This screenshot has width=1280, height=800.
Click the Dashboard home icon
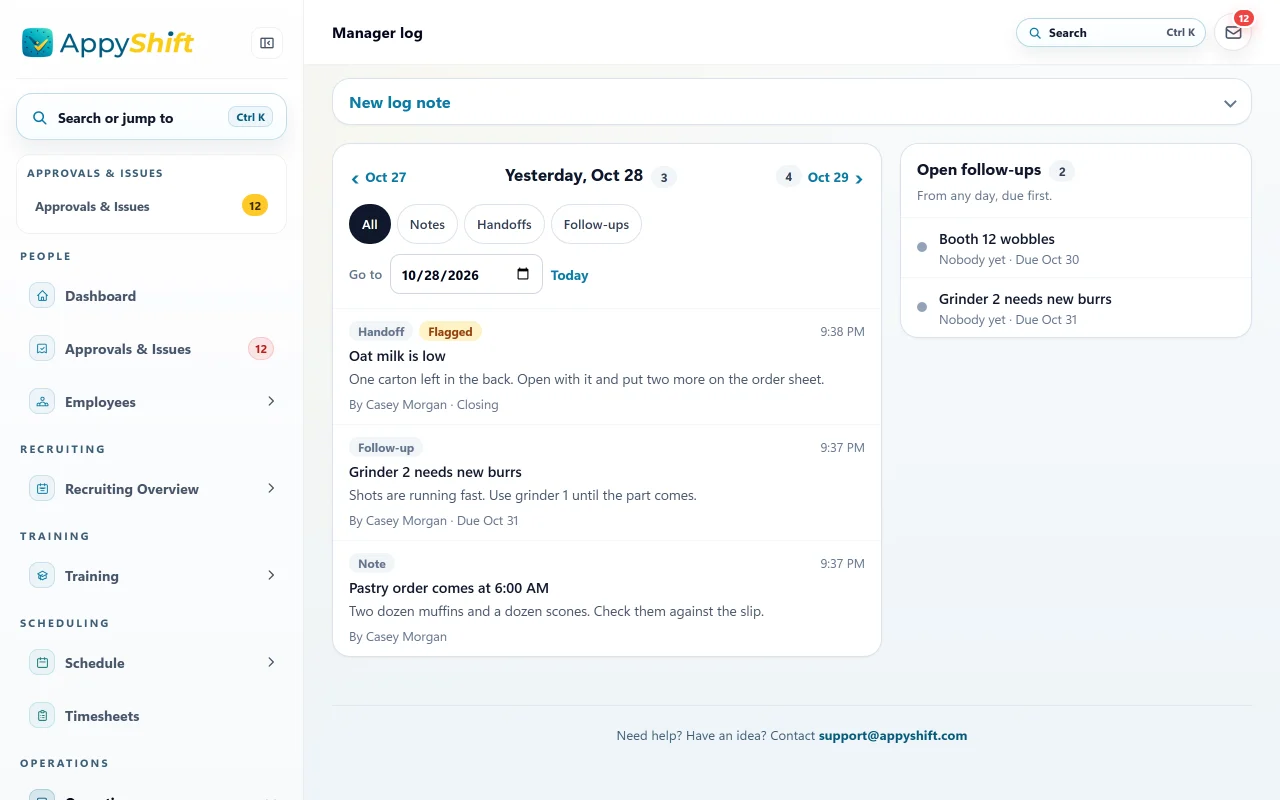coord(42,296)
